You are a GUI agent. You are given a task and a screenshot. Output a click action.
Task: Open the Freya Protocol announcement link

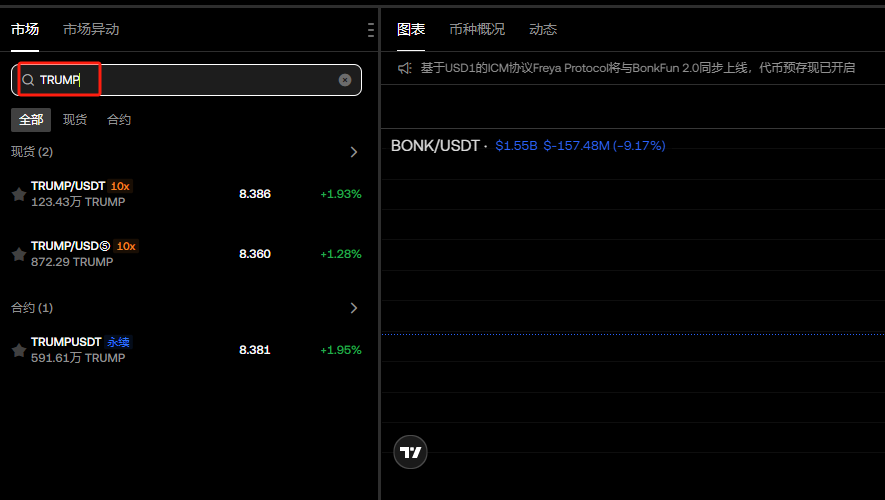pos(638,68)
